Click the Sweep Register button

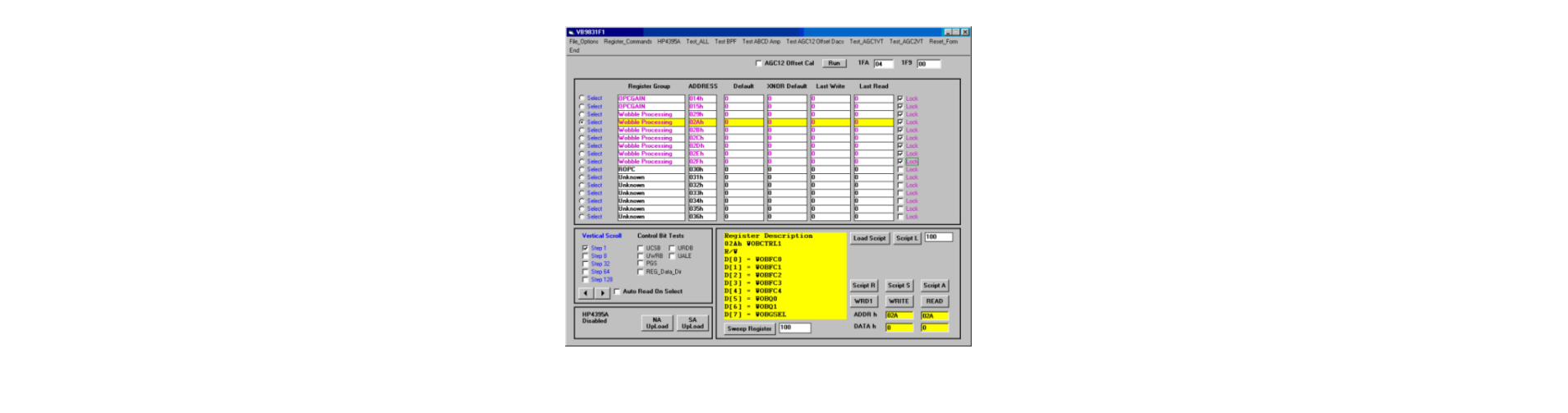(749, 328)
